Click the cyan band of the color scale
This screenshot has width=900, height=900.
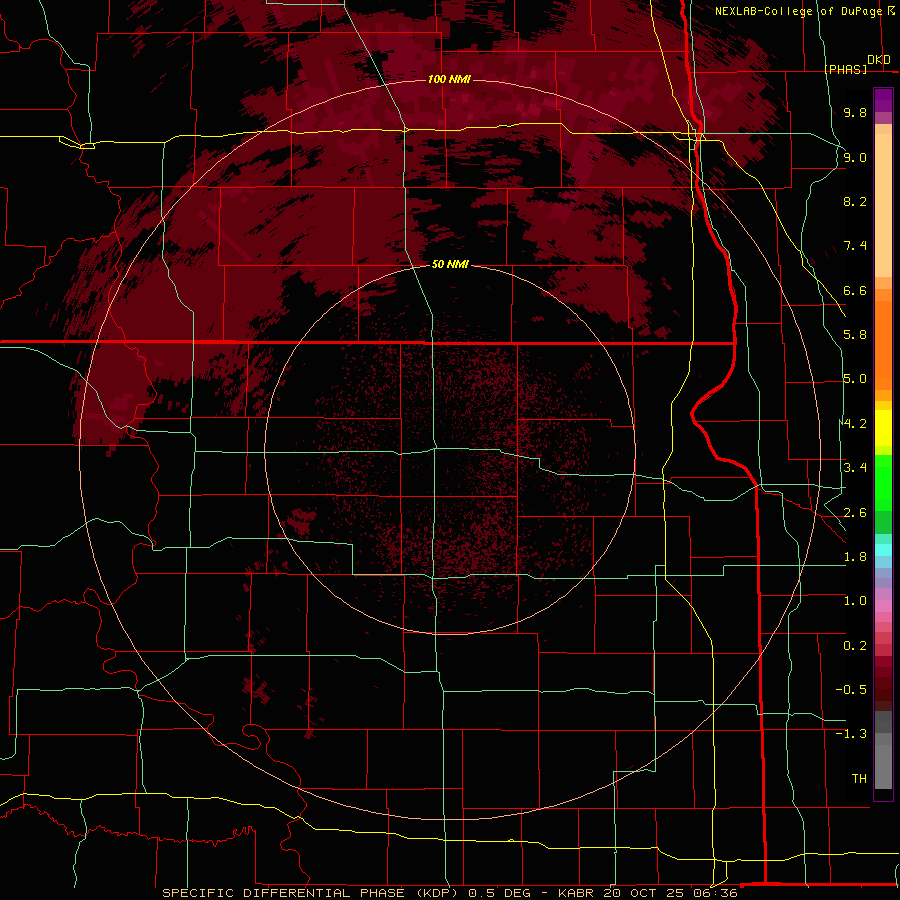coord(883,550)
